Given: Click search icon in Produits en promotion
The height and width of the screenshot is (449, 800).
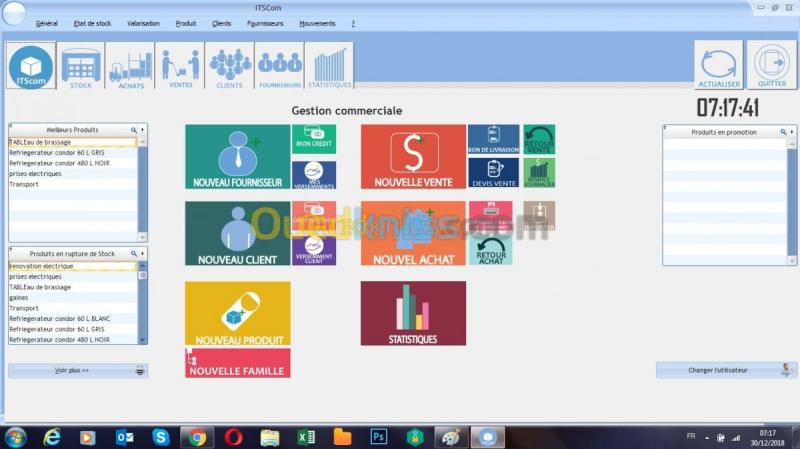Looking at the screenshot, I should pos(783,132).
